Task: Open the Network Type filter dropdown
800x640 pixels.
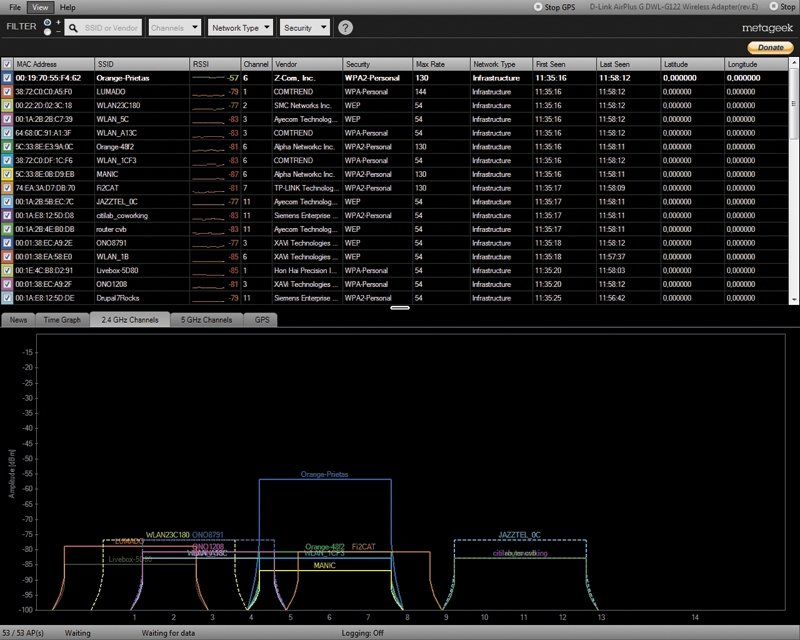Action: tap(240, 28)
